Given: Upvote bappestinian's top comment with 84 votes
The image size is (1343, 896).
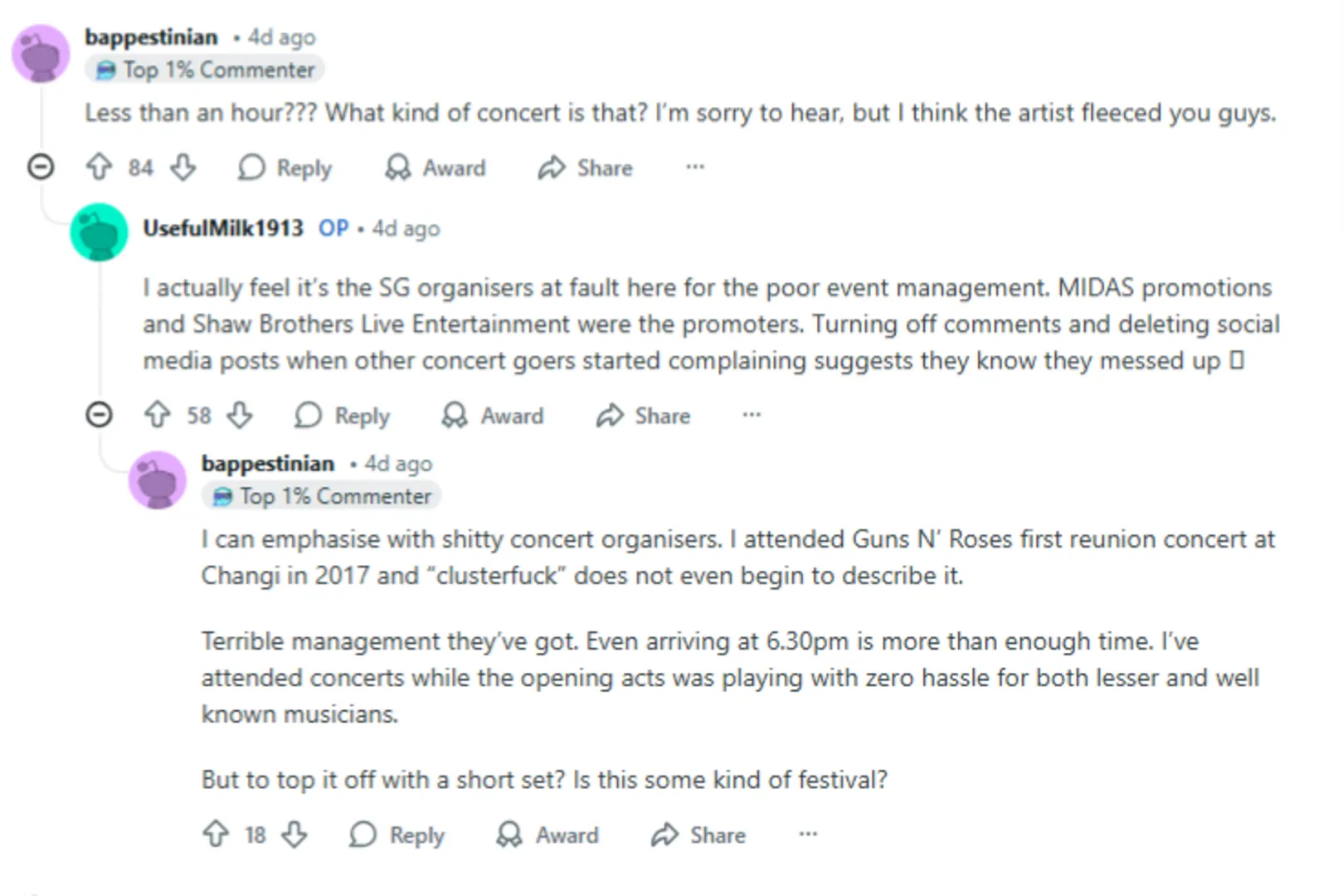Looking at the screenshot, I should coord(99,168).
